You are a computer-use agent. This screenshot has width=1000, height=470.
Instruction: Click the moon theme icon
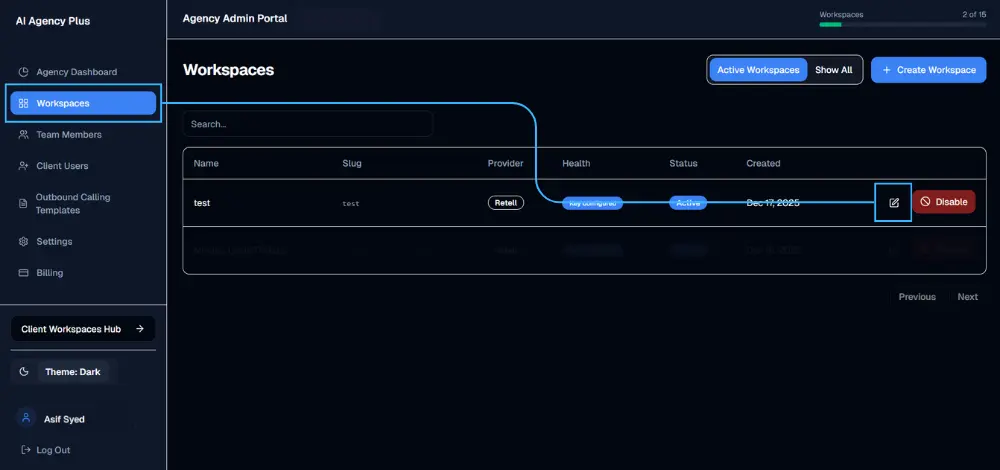[x=24, y=372]
